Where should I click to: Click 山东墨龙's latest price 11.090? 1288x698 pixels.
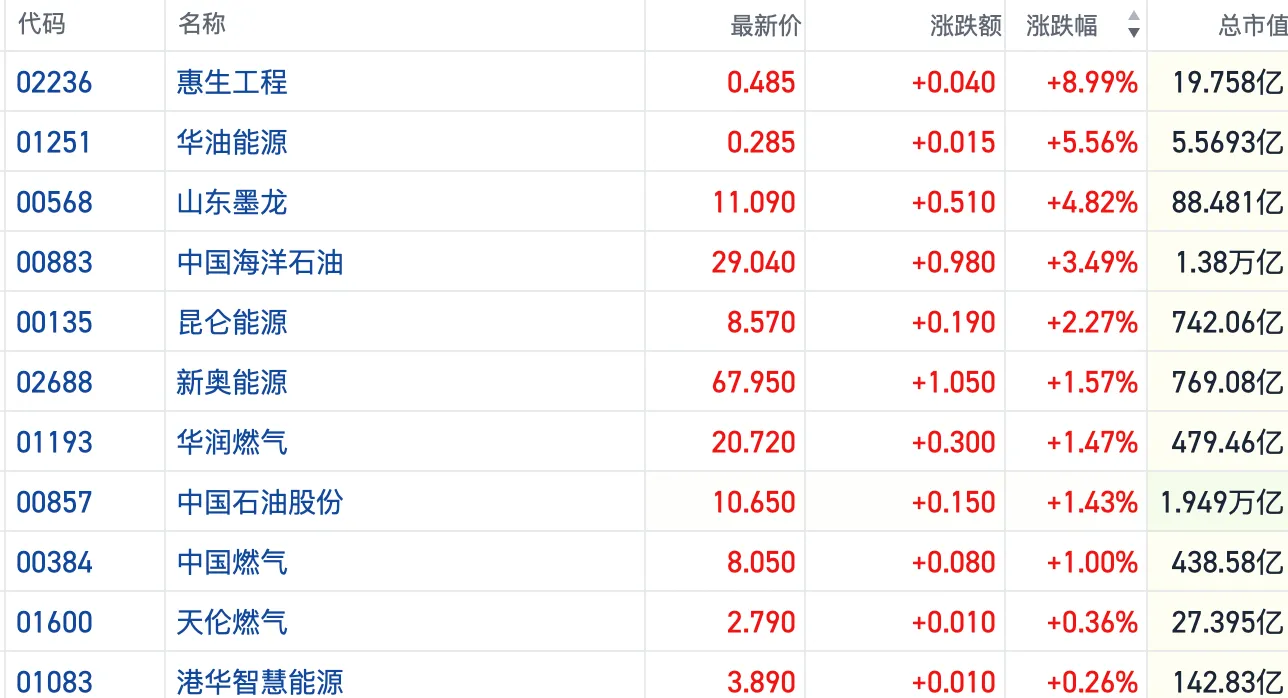point(753,202)
